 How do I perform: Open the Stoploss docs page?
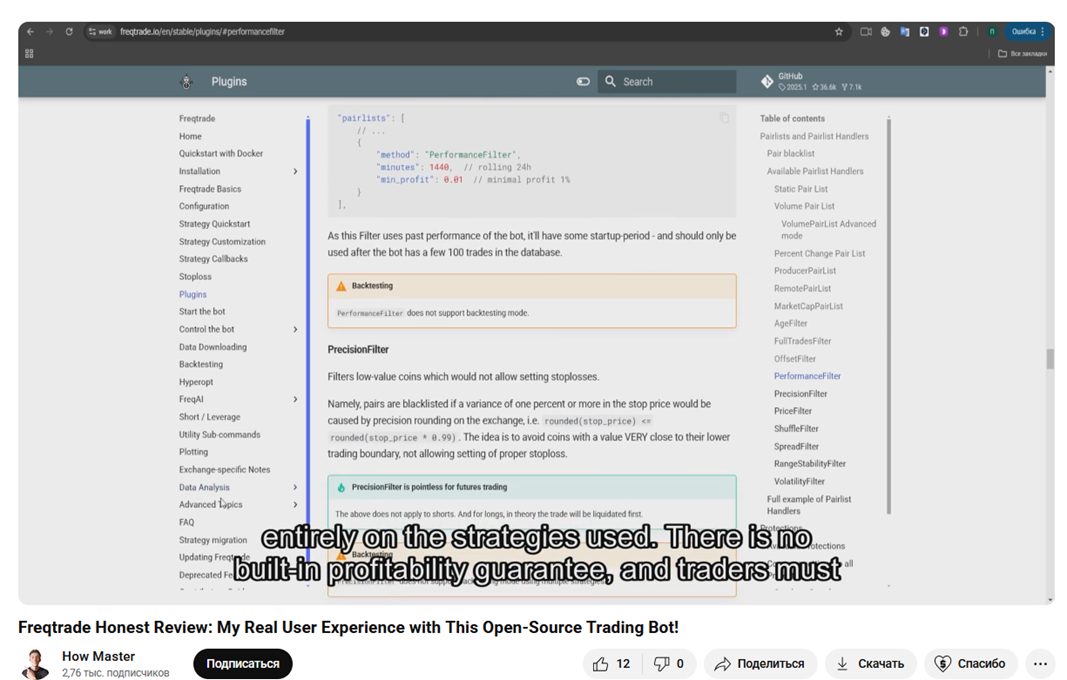[195, 277]
